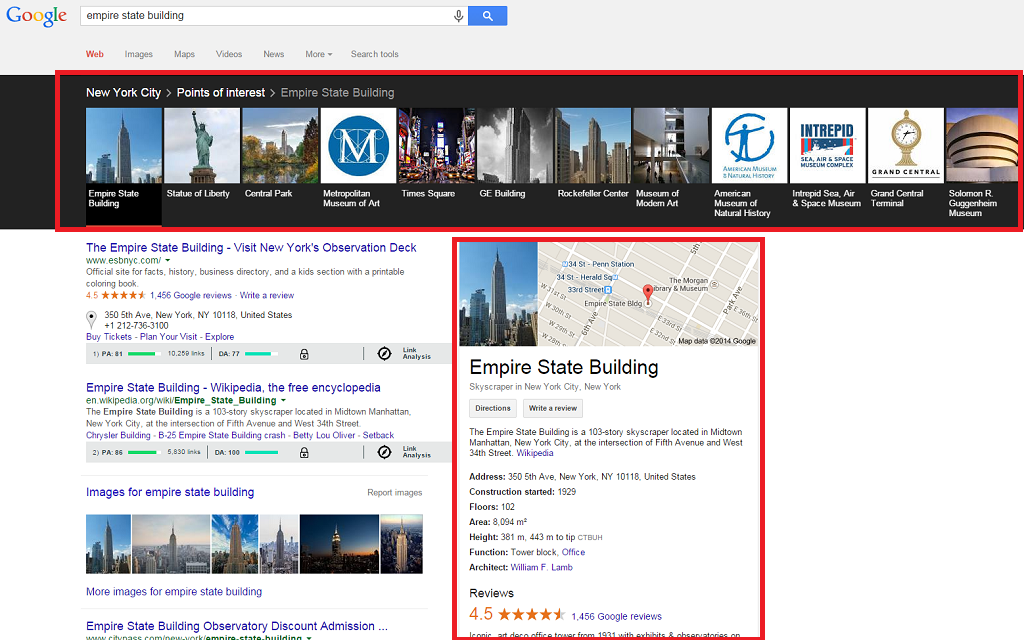The image size is (1024, 640).
Task: Click architect William F. Lamb link
Action: pos(541,568)
